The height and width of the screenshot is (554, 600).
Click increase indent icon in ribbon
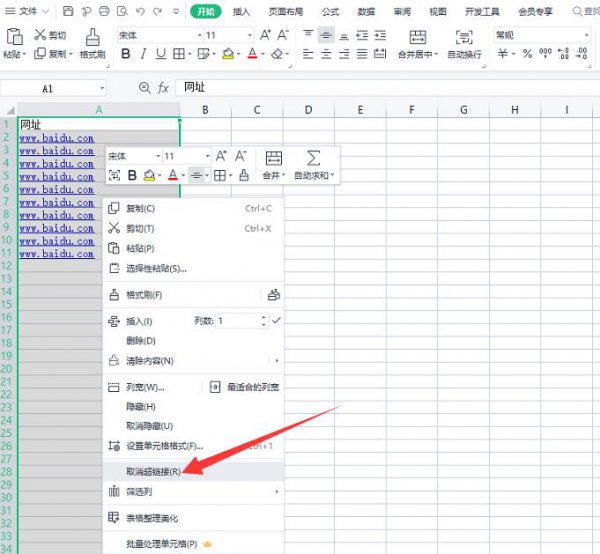[x=380, y=35]
